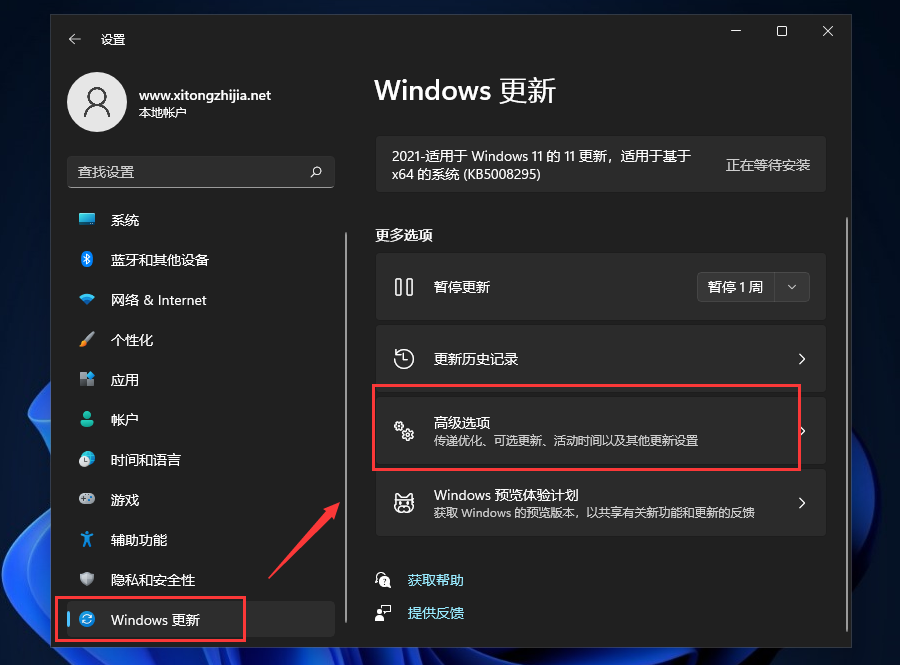
Task: Expand the Windows 预览体验计划 section
Action: pos(600,503)
